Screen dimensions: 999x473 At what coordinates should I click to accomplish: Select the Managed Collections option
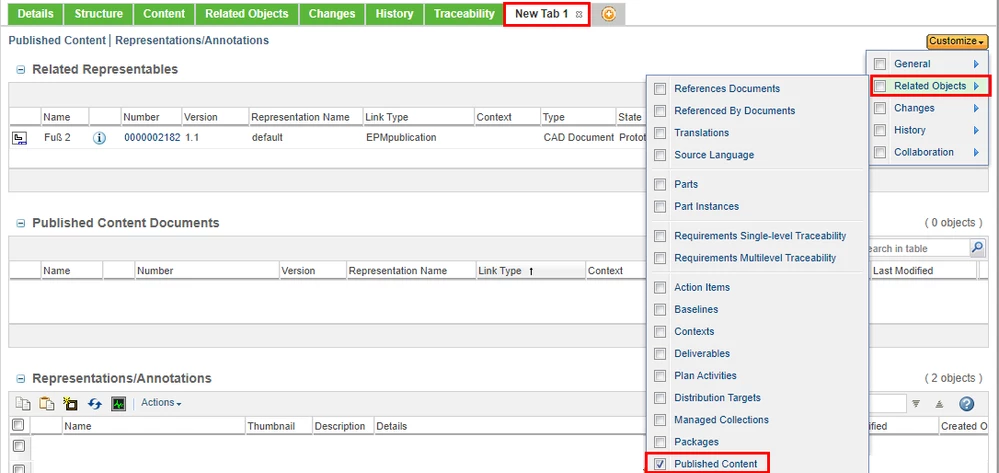pyautogui.click(x=721, y=420)
